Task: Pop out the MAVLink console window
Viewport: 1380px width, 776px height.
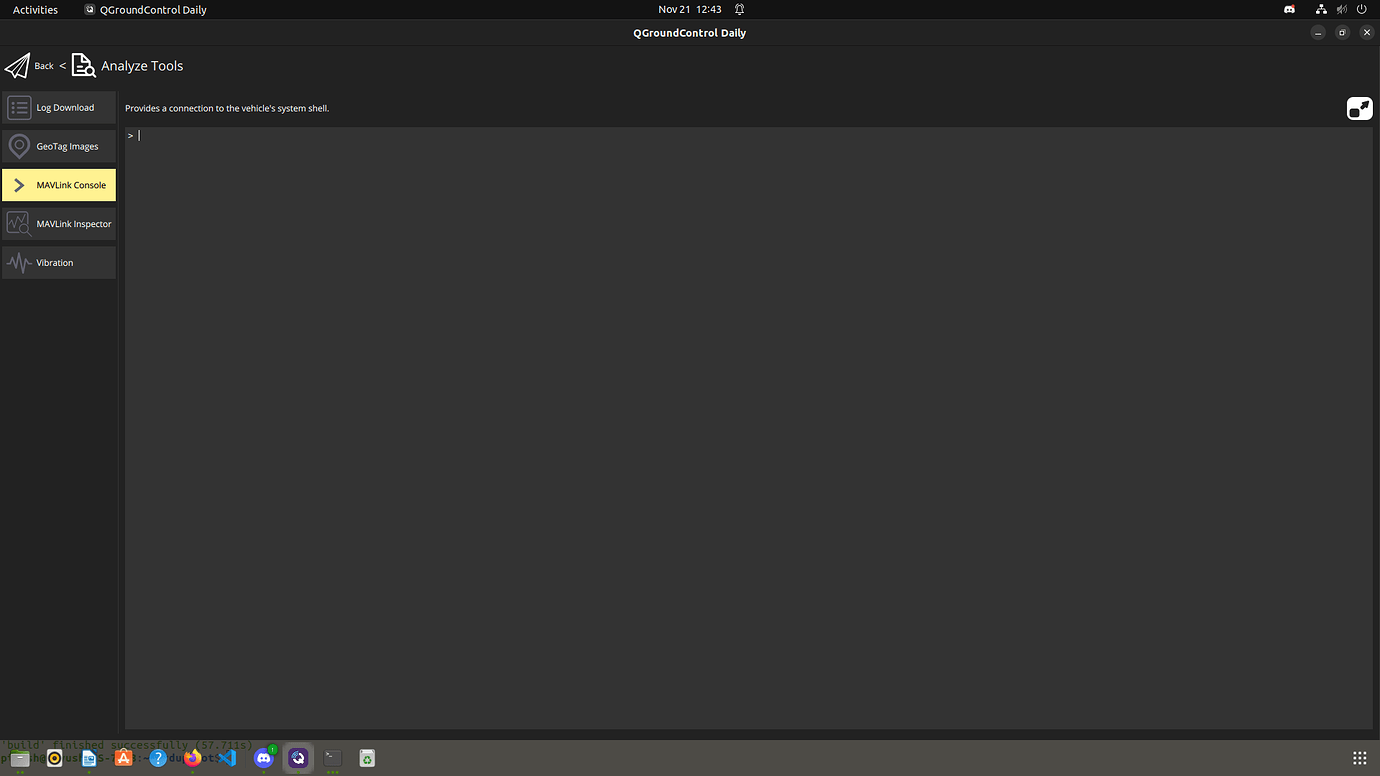Action: [x=1359, y=108]
